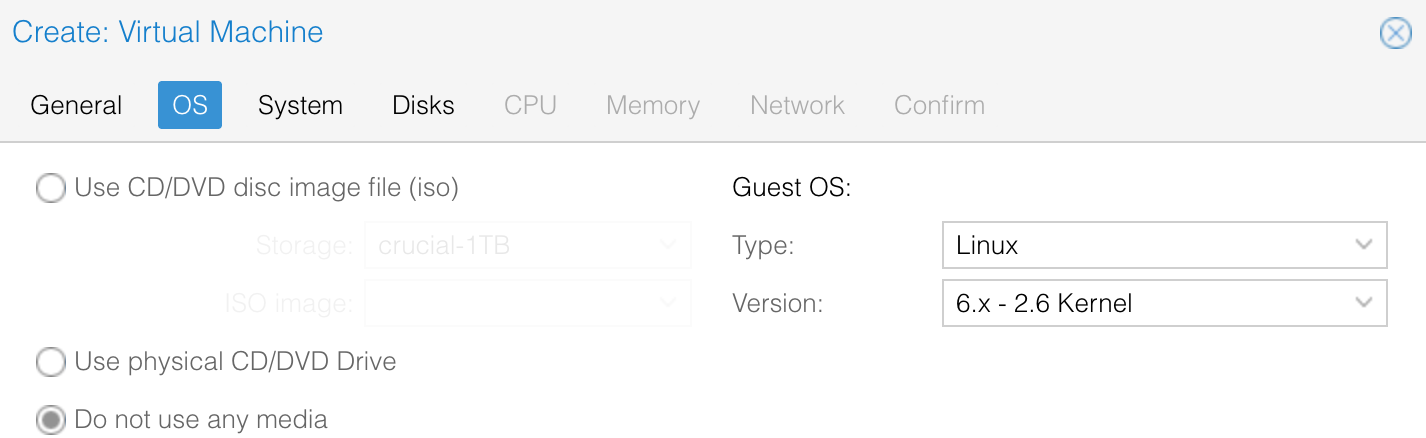Select the Do not use any media radio button
Screen dimensions: 1426x438
(50, 420)
